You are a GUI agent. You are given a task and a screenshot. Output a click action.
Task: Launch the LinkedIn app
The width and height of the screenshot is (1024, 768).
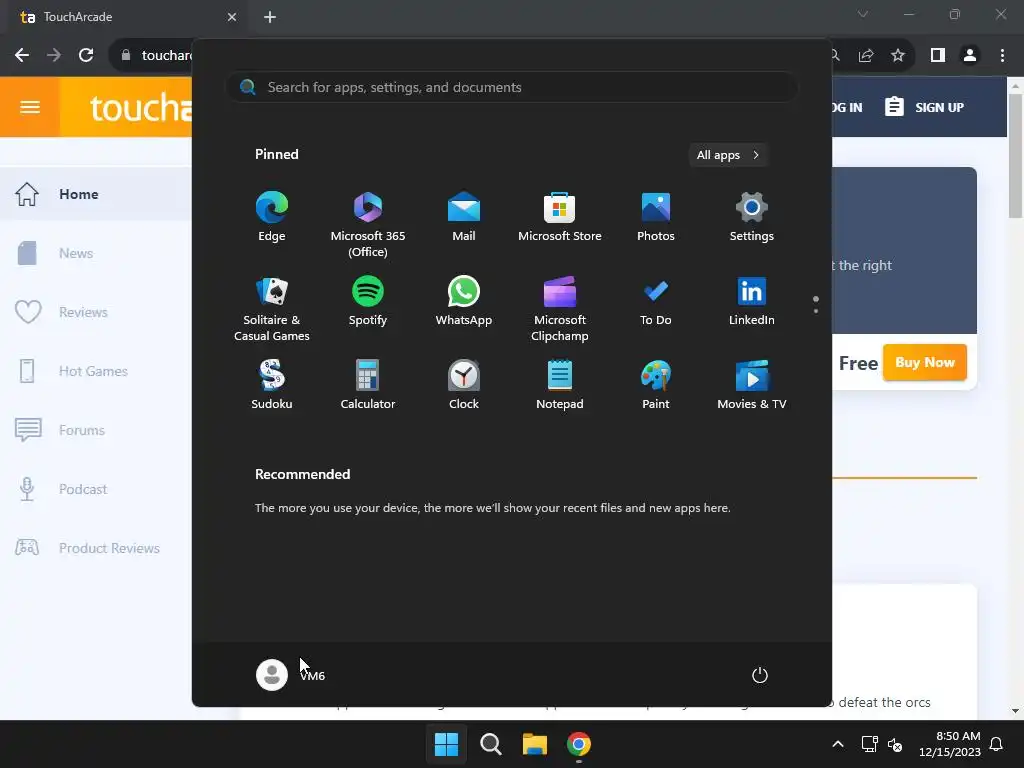click(x=752, y=301)
